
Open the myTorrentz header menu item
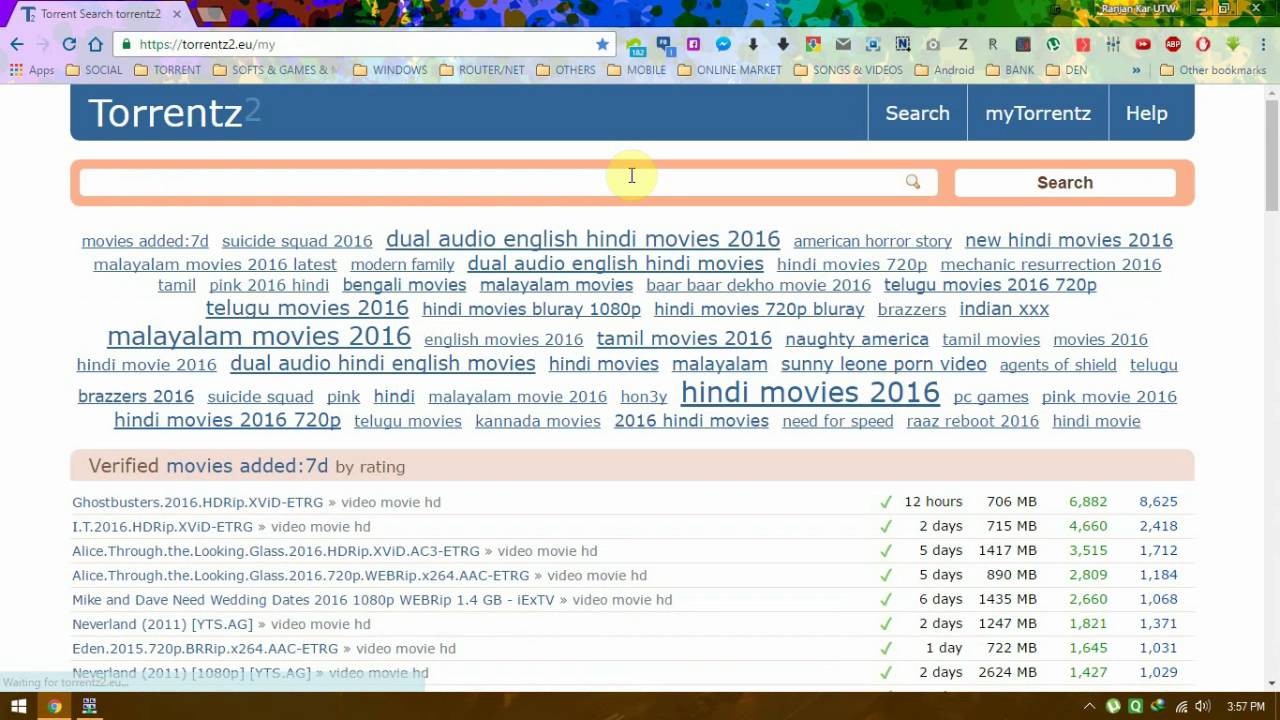tap(1038, 113)
